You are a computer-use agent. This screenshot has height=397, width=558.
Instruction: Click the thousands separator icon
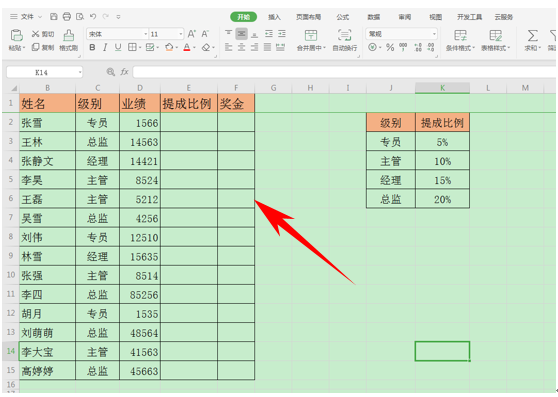(x=403, y=47)
